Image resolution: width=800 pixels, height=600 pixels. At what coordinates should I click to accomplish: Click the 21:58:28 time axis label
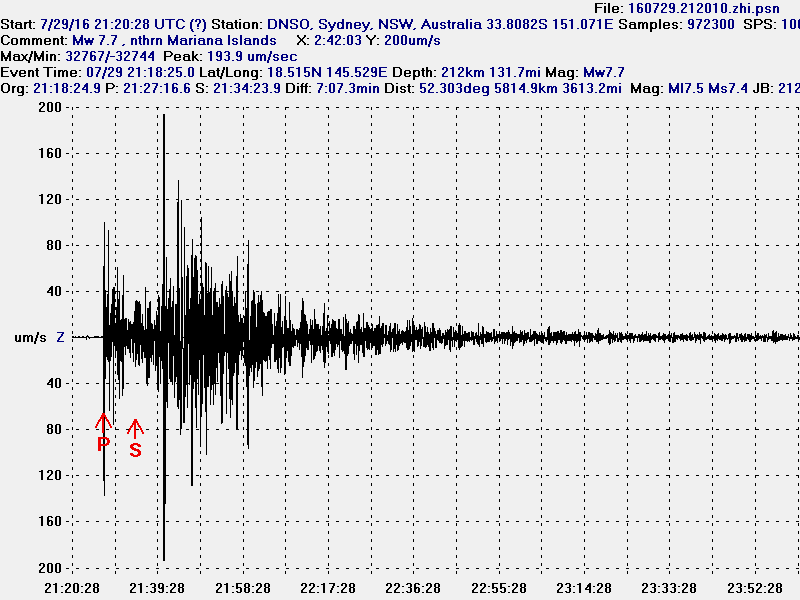243,588
